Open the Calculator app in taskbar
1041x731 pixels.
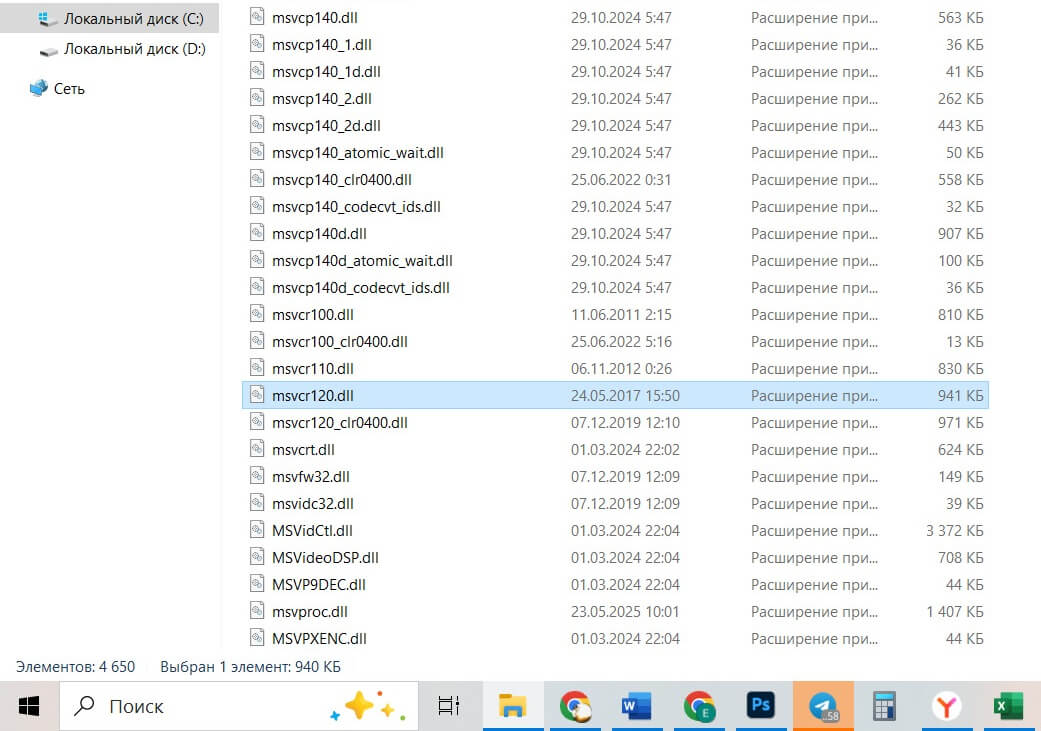point(884,706)
